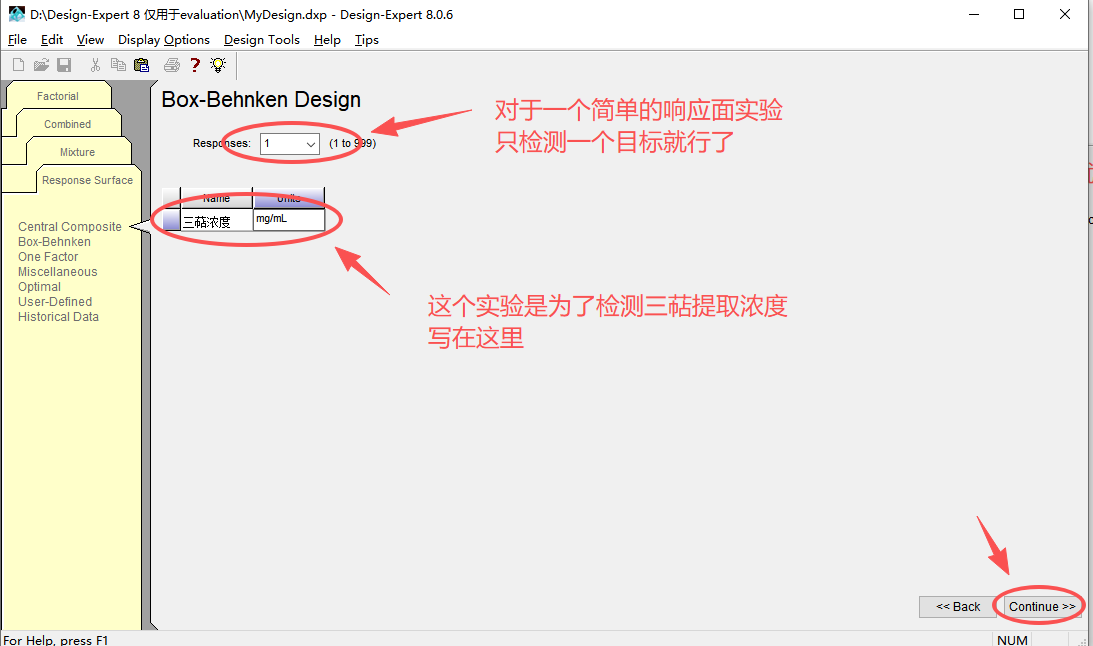This screenshot has height=646, width=1093.
Task: Click the New Design toolbar icon
Action: 18,65
